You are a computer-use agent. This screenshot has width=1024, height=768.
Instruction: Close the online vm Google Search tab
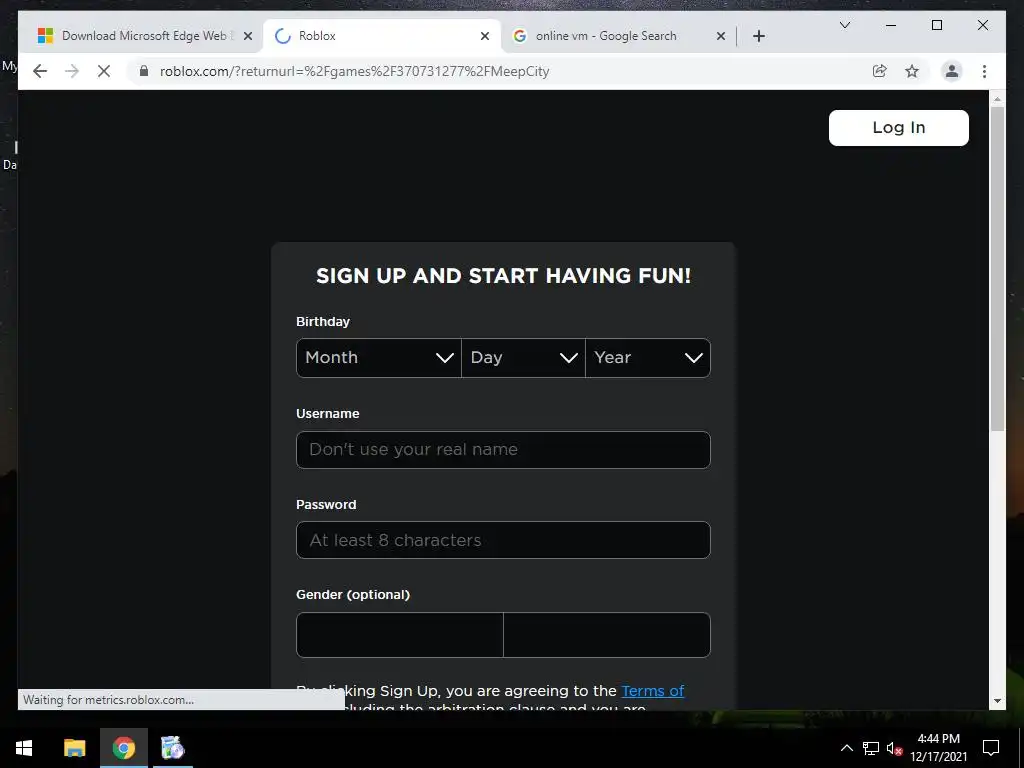720,36
